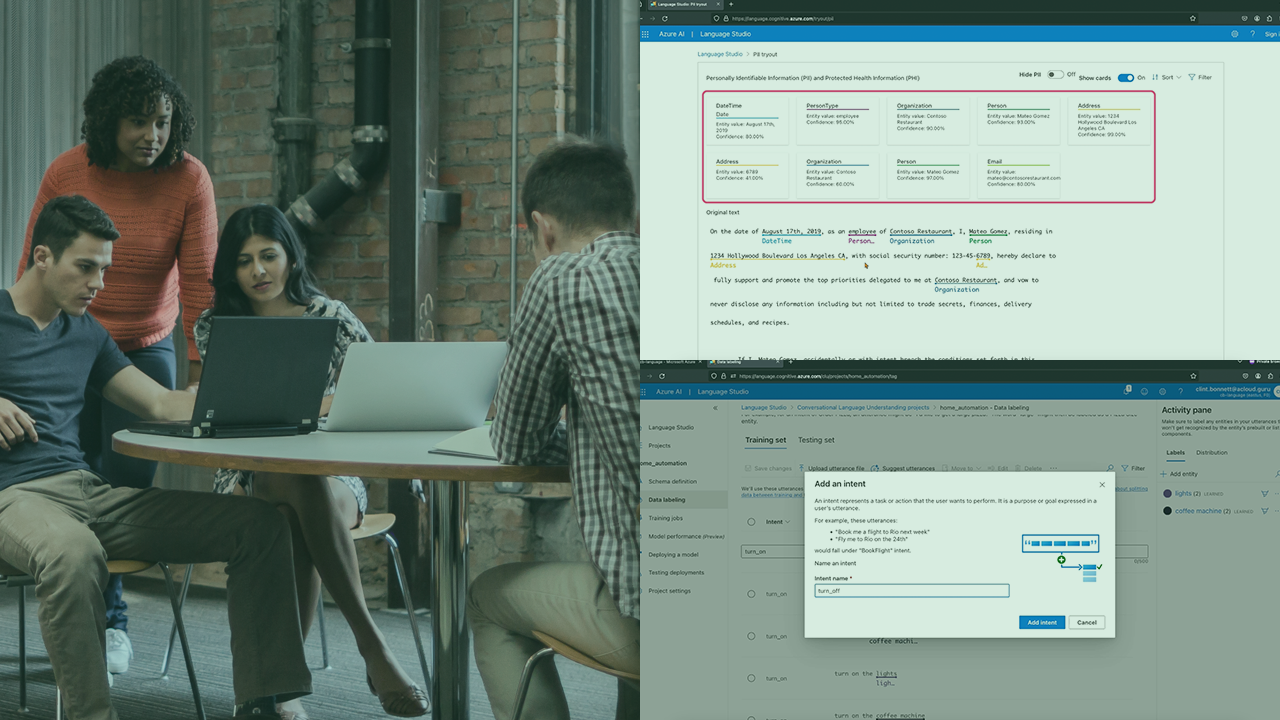Turn off the Show cards toggle
This screenshot has height=720, width=1280.
(x=1128, y=77)
